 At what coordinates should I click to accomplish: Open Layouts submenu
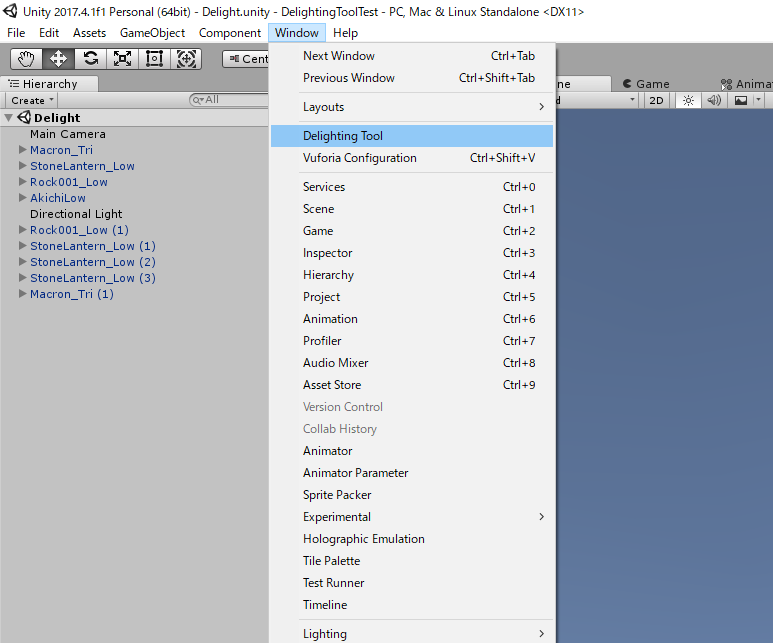point(412,107)
